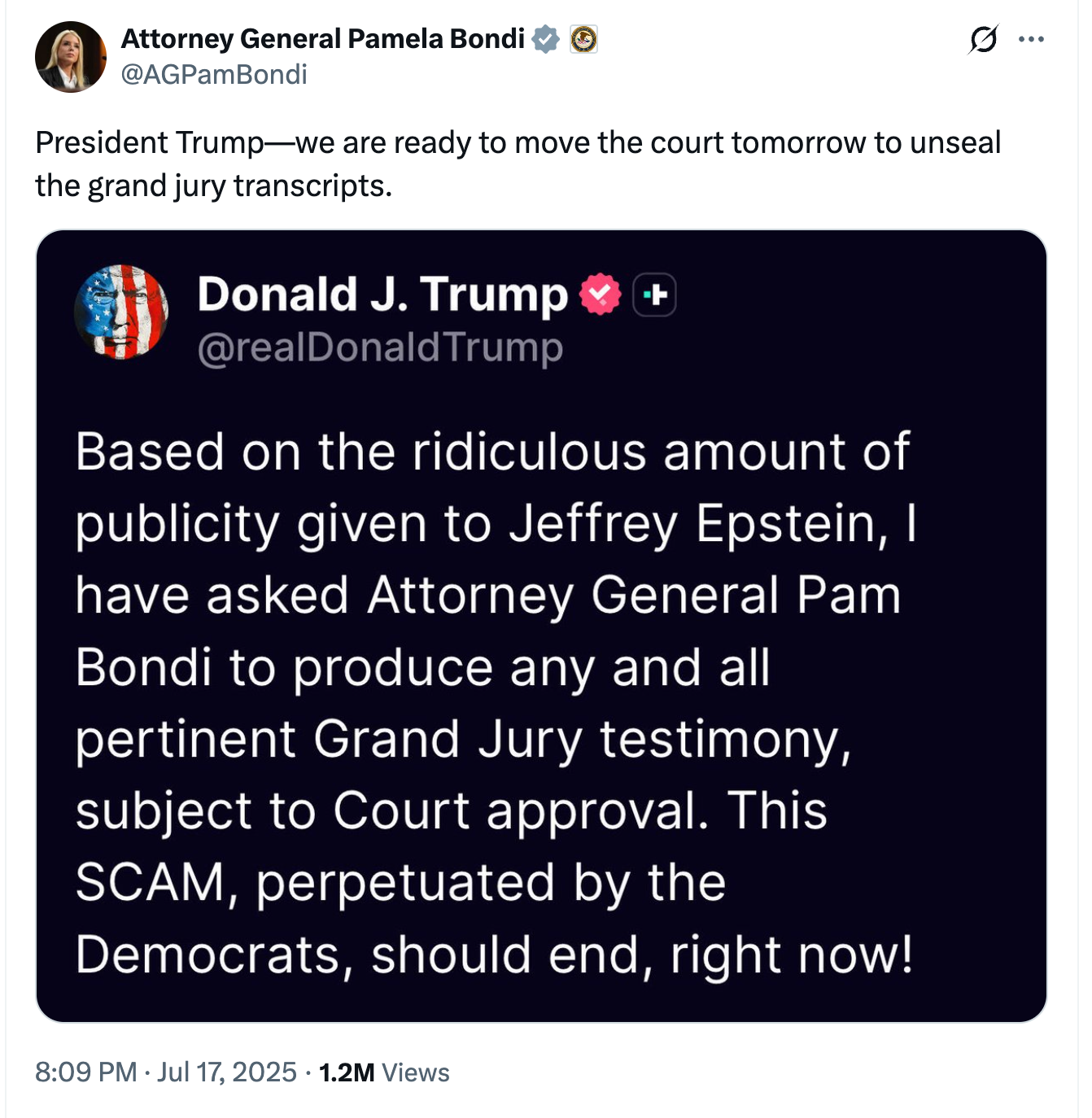Click the DOJ seal affiliation badge

[x=583, y=38]
